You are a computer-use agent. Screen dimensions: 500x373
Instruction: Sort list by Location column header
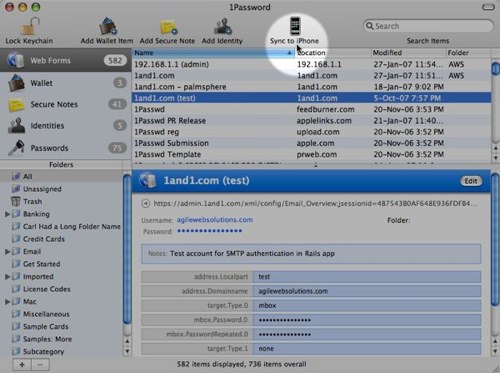(x=333, y=53)
